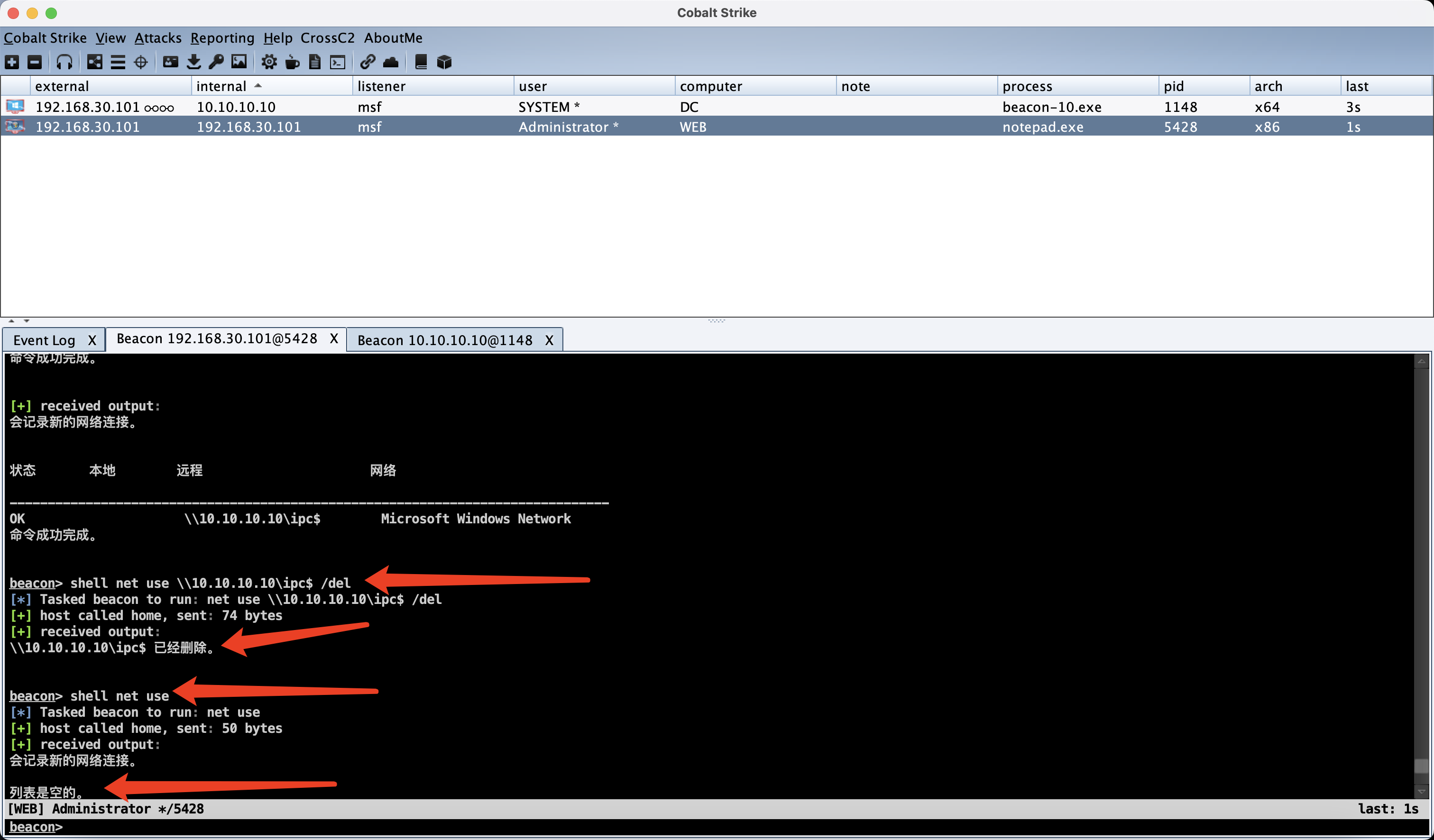Screen dimensions: 1434x840
Task: Sort sessions by the listener column header
Action: tap(433, 86)
